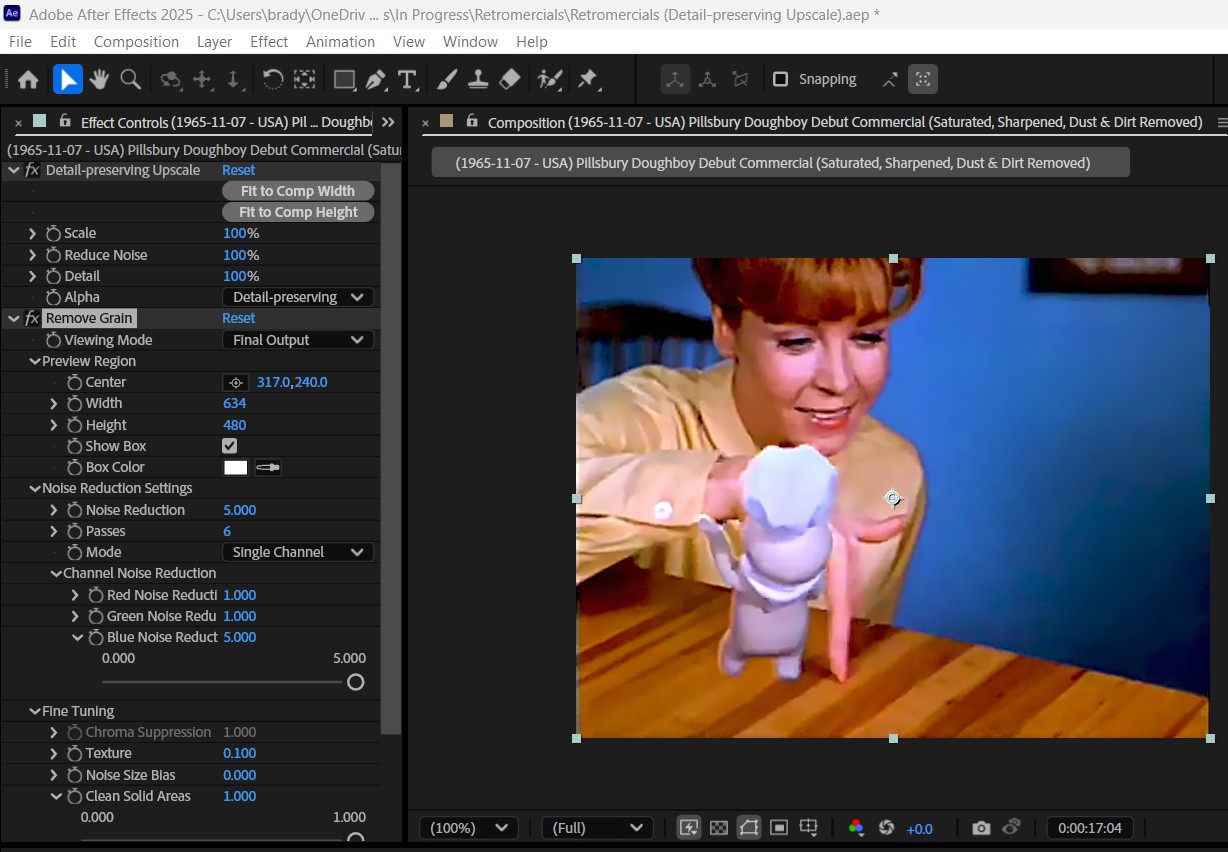Select the Rectangle shape tool
This screenshot has height=852, width=1228.
tap(344, 79)
